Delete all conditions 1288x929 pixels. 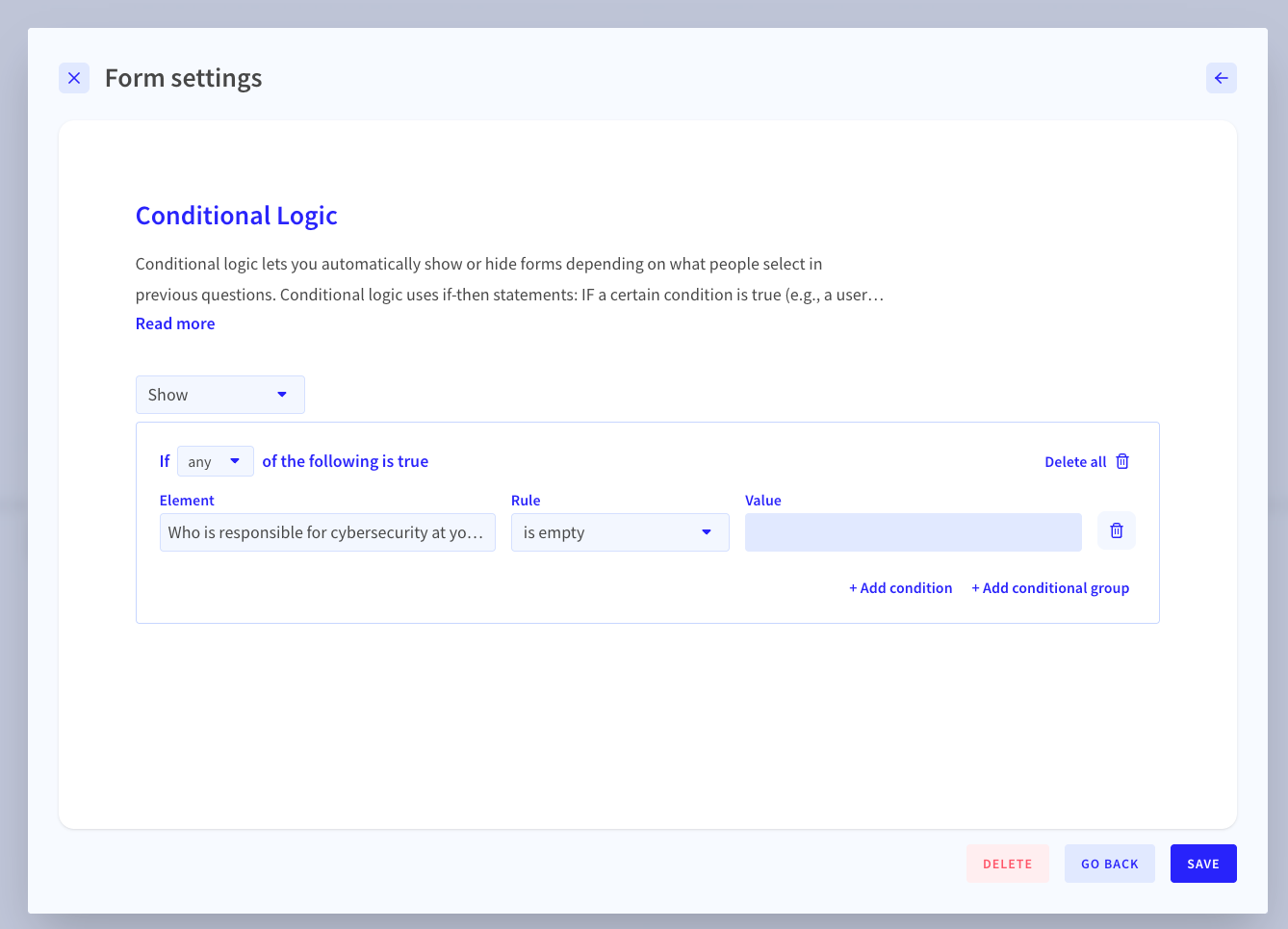tap(1076, 461)
